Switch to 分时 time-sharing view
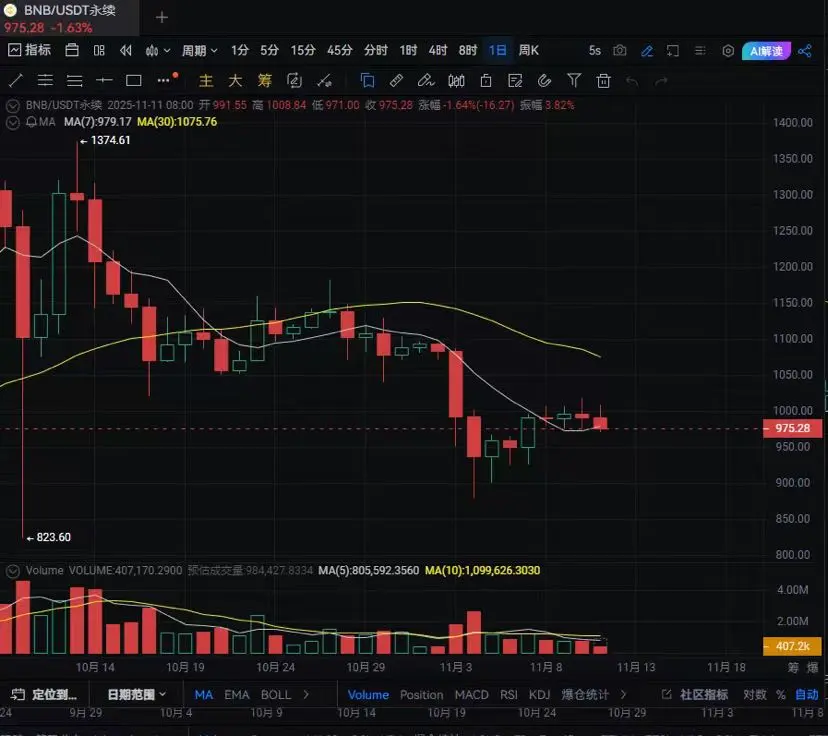This screenshot has height=736, width=828. (x=375, y=50)
